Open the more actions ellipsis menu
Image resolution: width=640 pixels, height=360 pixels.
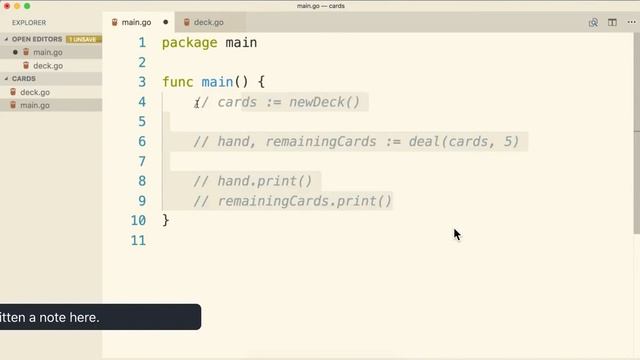tap(631, 22)
